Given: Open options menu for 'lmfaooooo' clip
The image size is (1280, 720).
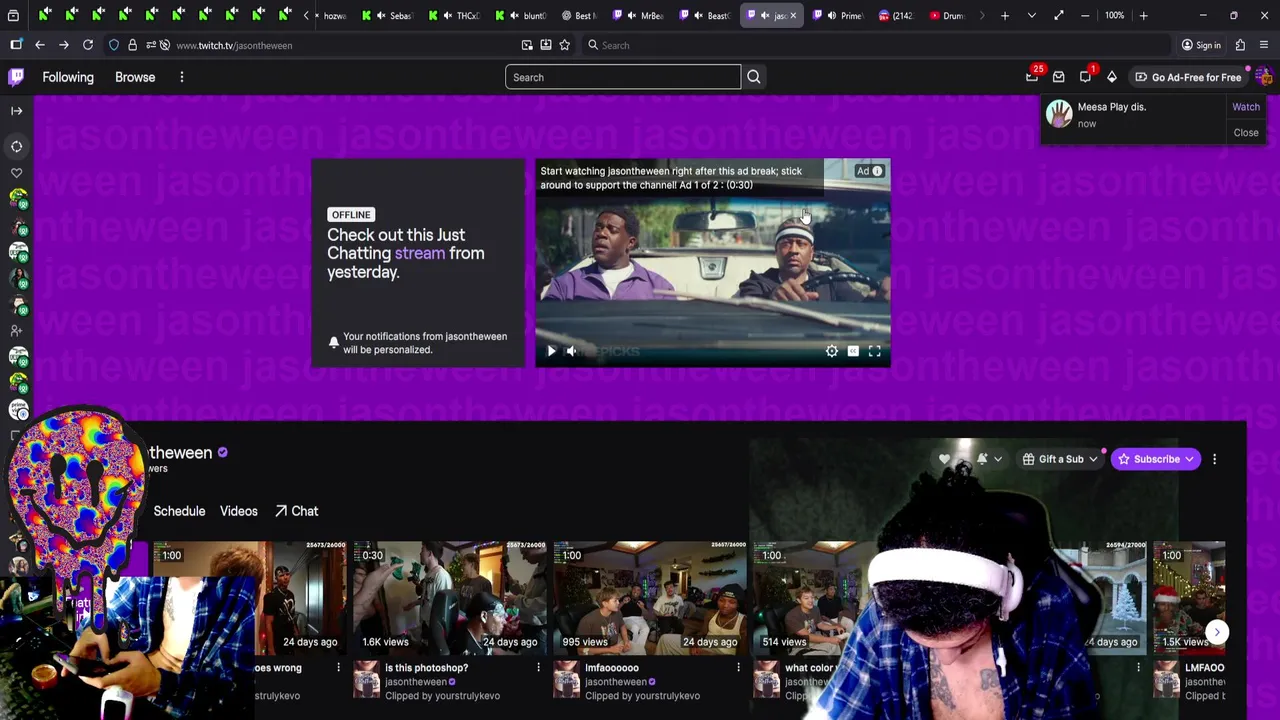Looking at the screenshot, I should click(738, 668).
